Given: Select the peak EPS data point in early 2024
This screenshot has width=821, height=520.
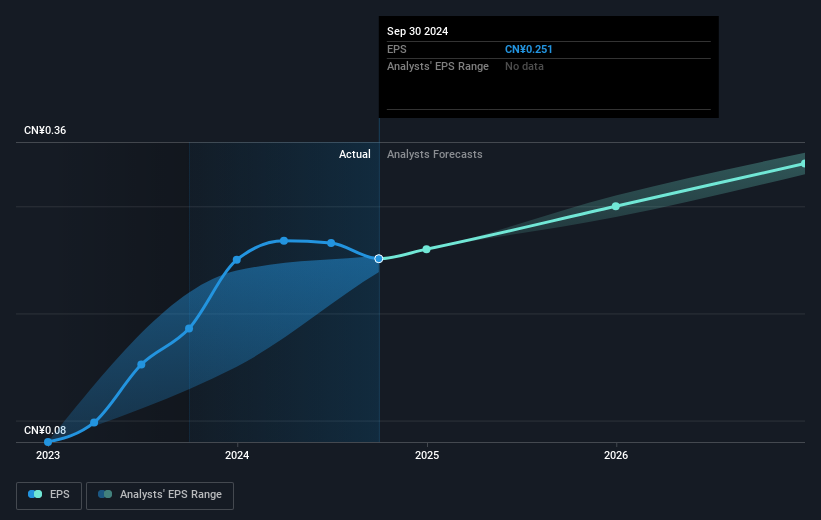Looking at the screenshot, I should (x=284, y=241).
